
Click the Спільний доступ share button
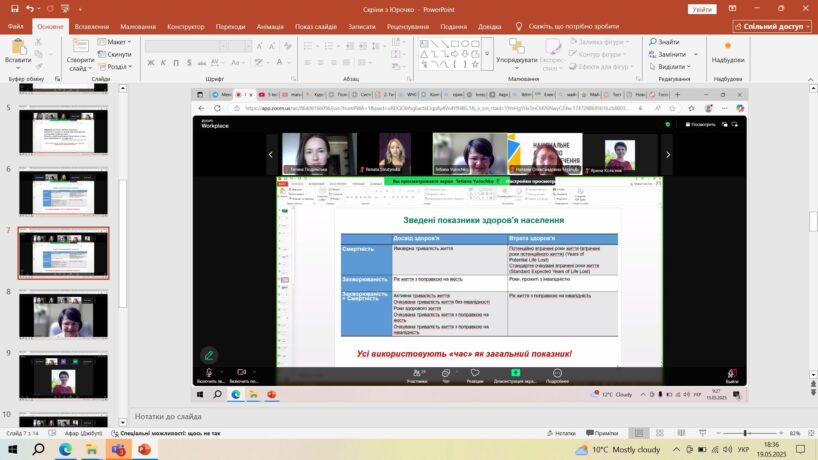(x=777, y=27)
